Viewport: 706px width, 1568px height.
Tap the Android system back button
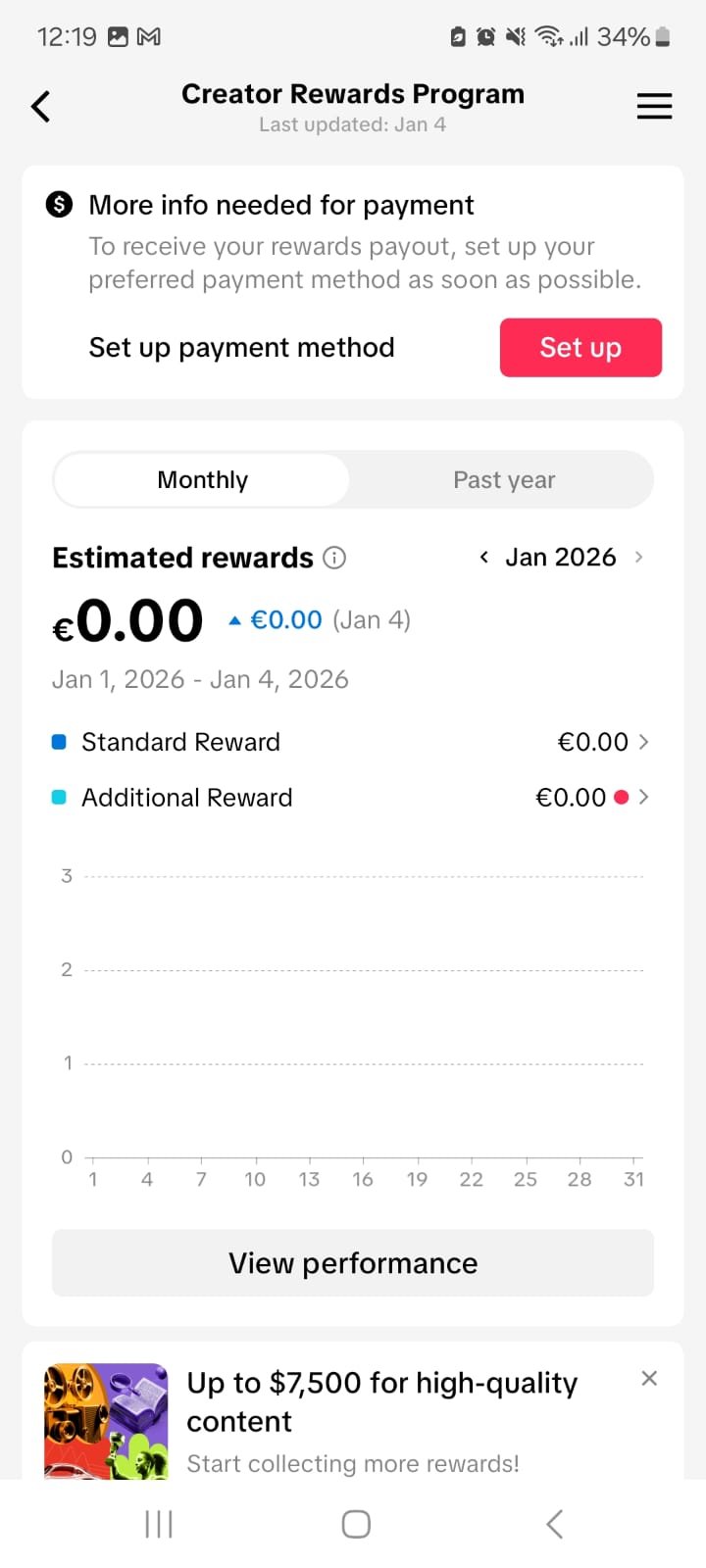coord(554,1524)
